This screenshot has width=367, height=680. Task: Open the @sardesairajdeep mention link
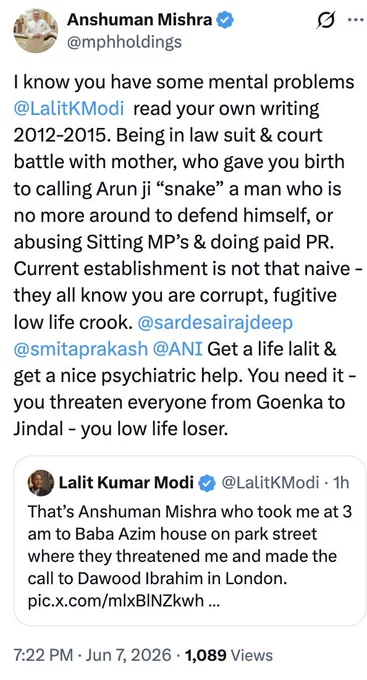(x=215, y=323)
